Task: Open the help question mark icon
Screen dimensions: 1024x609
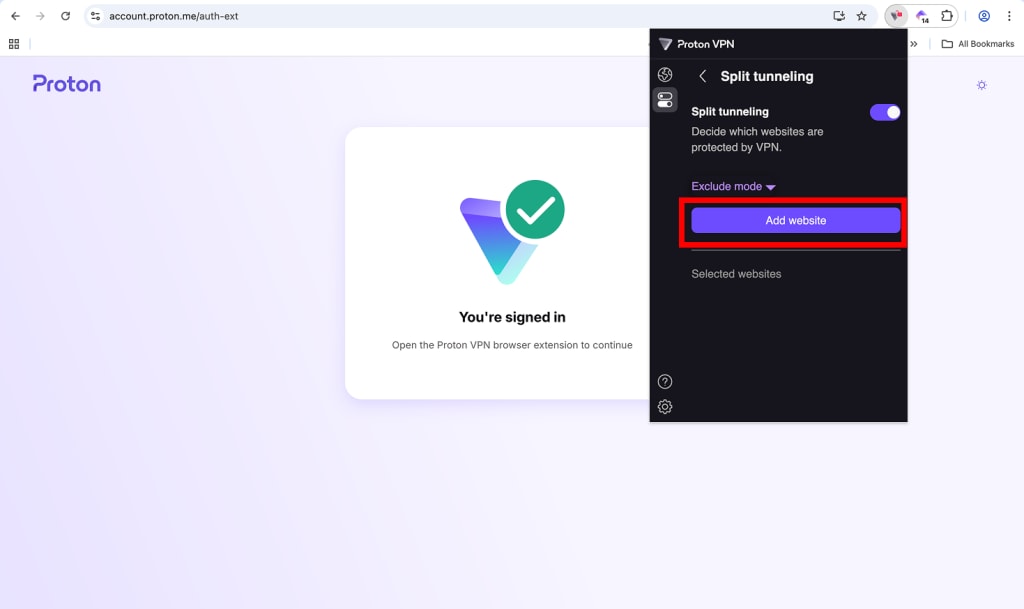Action: [x=665, y=382]
